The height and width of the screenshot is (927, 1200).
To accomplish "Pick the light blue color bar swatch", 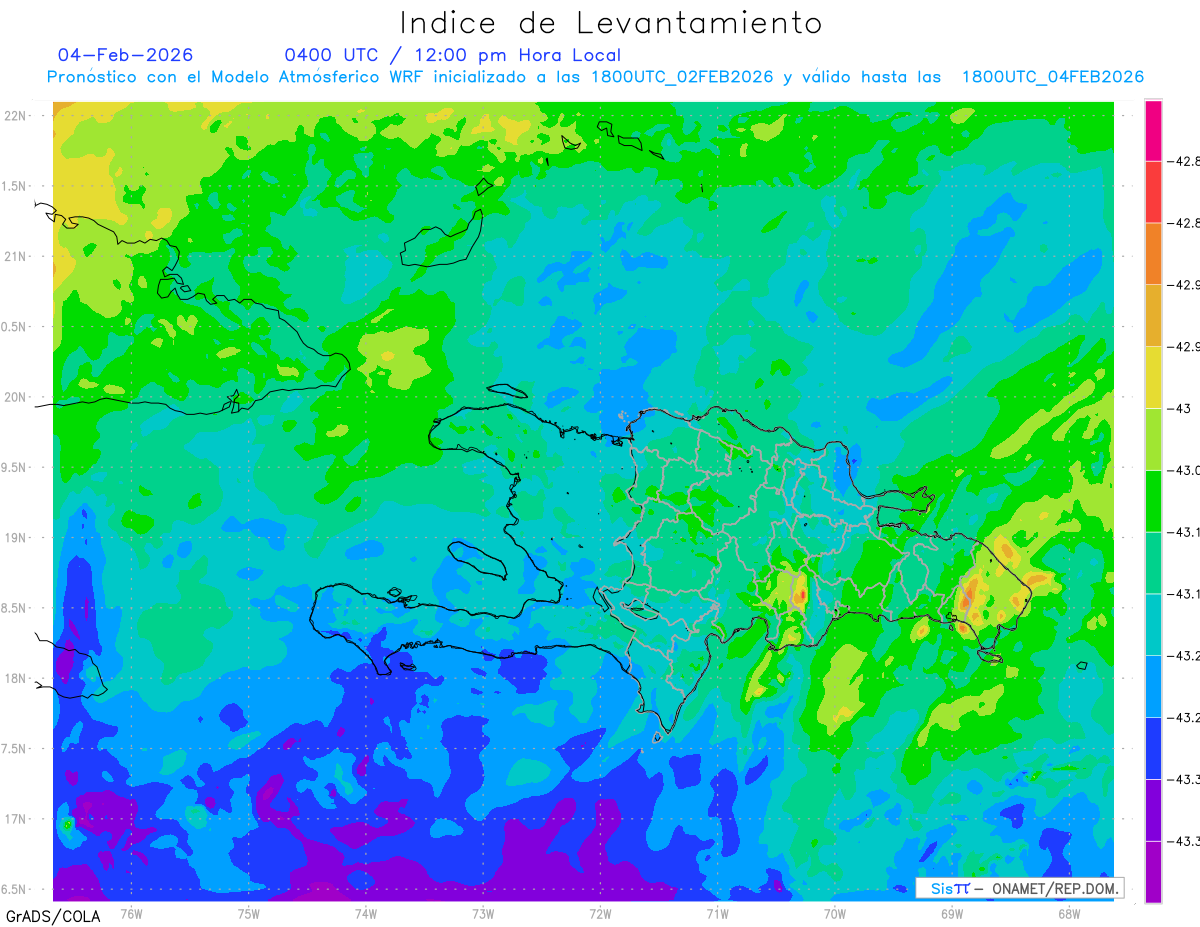I will (1153, 686).
